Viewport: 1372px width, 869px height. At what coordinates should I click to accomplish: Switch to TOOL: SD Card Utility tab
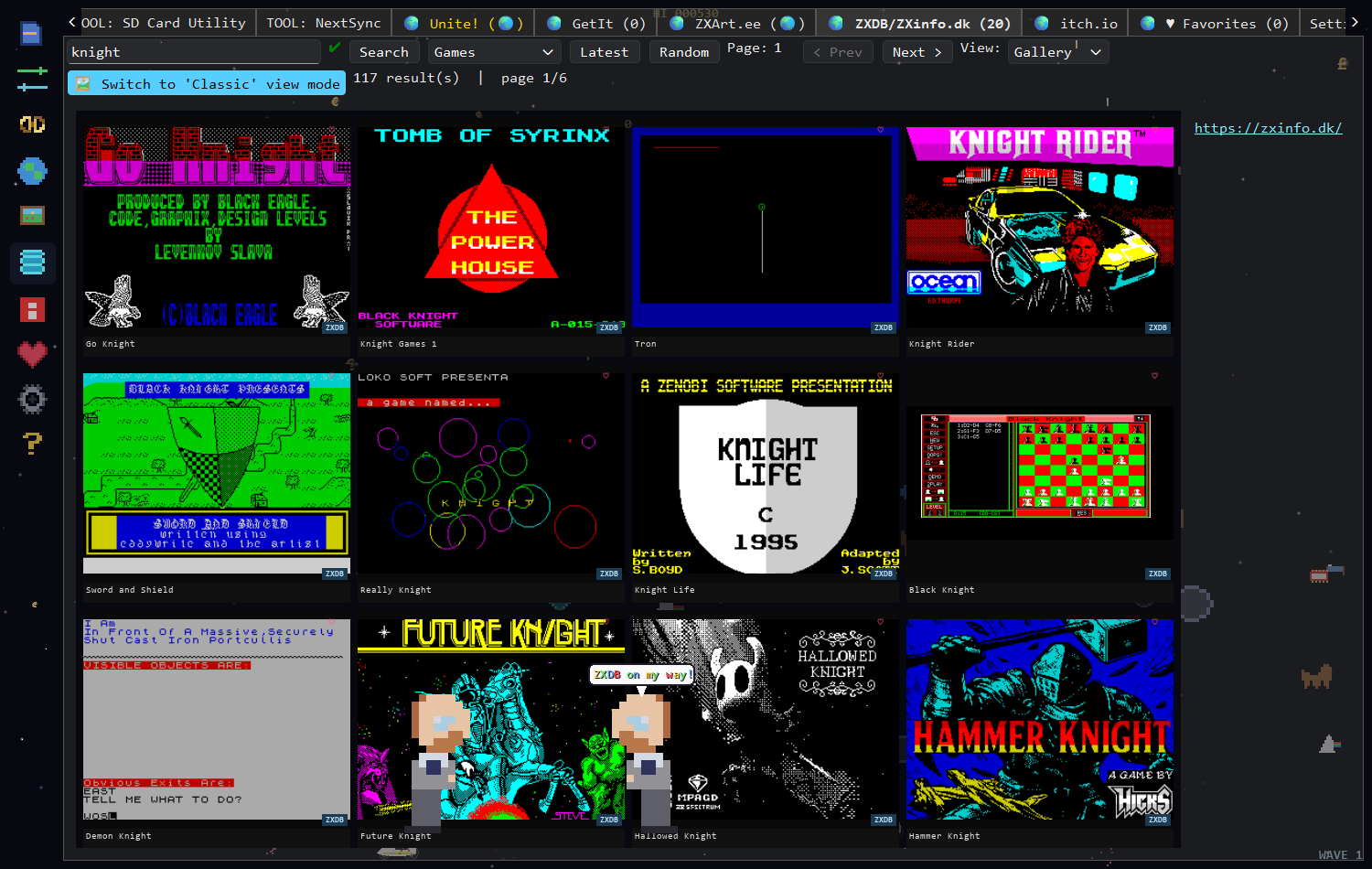[x=164, y=23]
